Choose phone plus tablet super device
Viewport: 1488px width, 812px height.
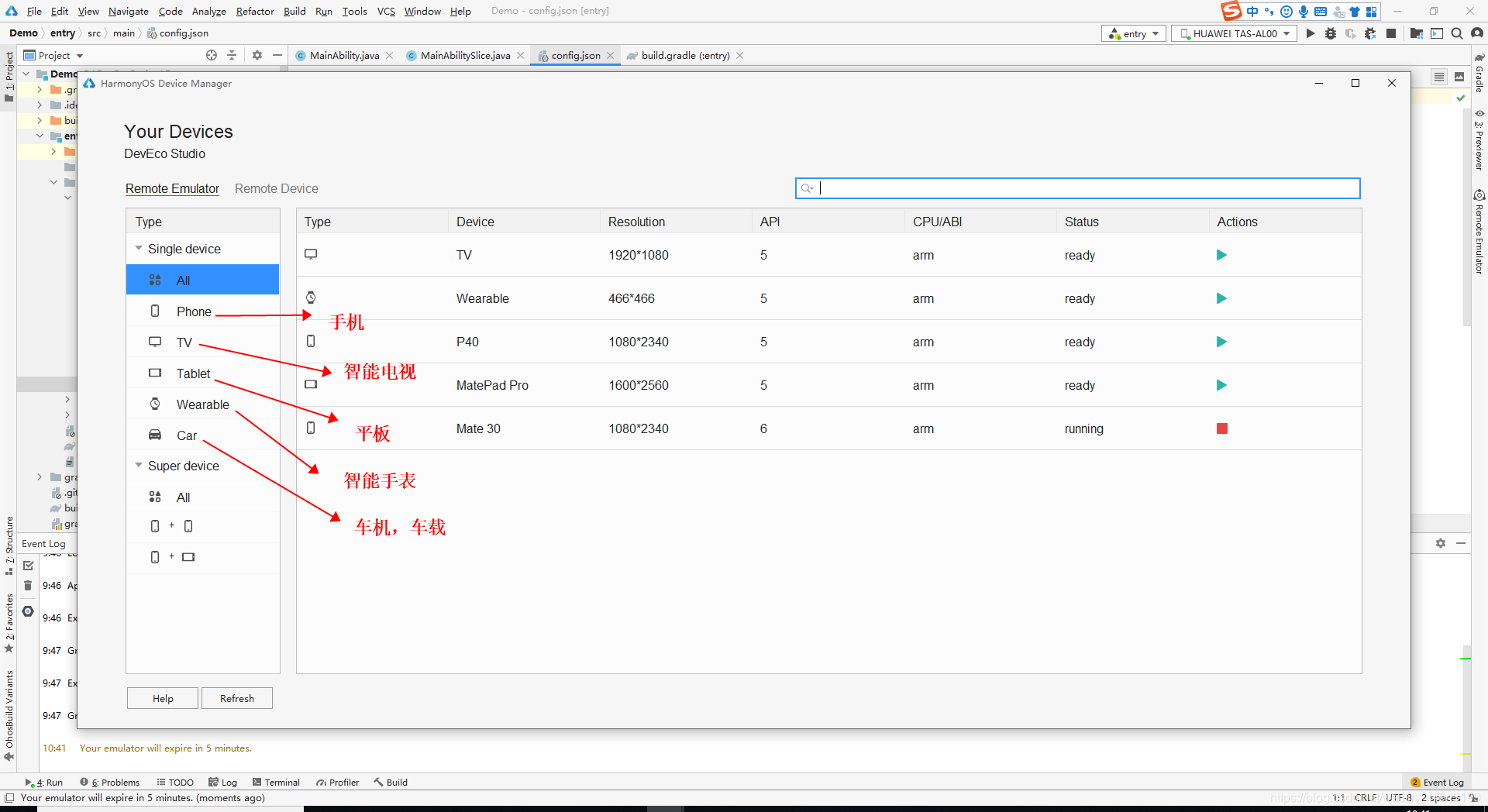point(202,557)
